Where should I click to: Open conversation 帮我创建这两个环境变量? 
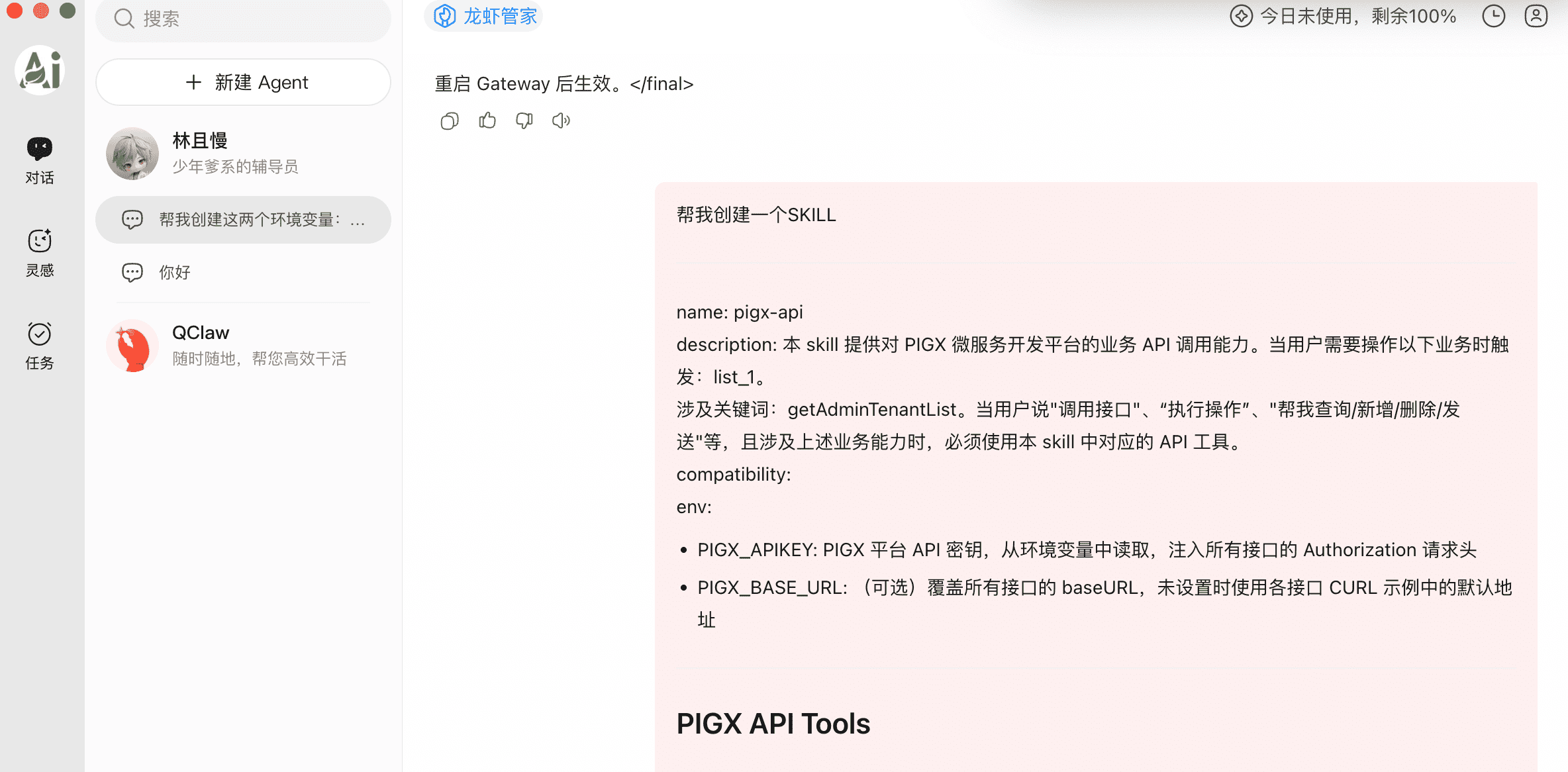[x=243, y=220]
